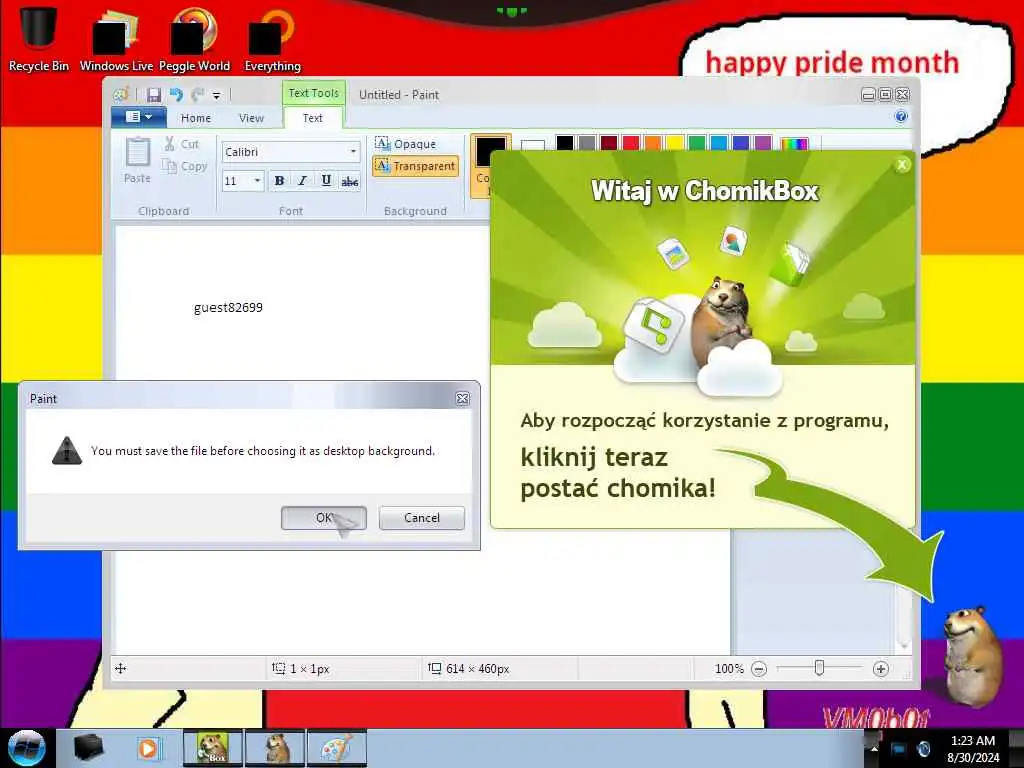Pick the green color swatch in palette
This screenshot has height=768, width=1024.
tap(697, 142)
